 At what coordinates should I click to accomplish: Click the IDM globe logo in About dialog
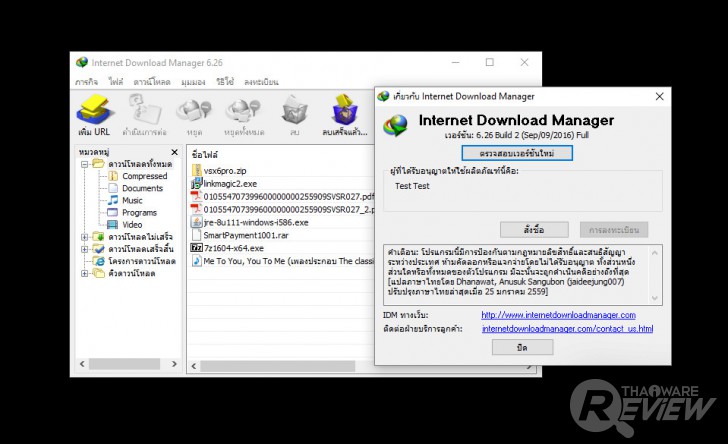tap(395, 125)
